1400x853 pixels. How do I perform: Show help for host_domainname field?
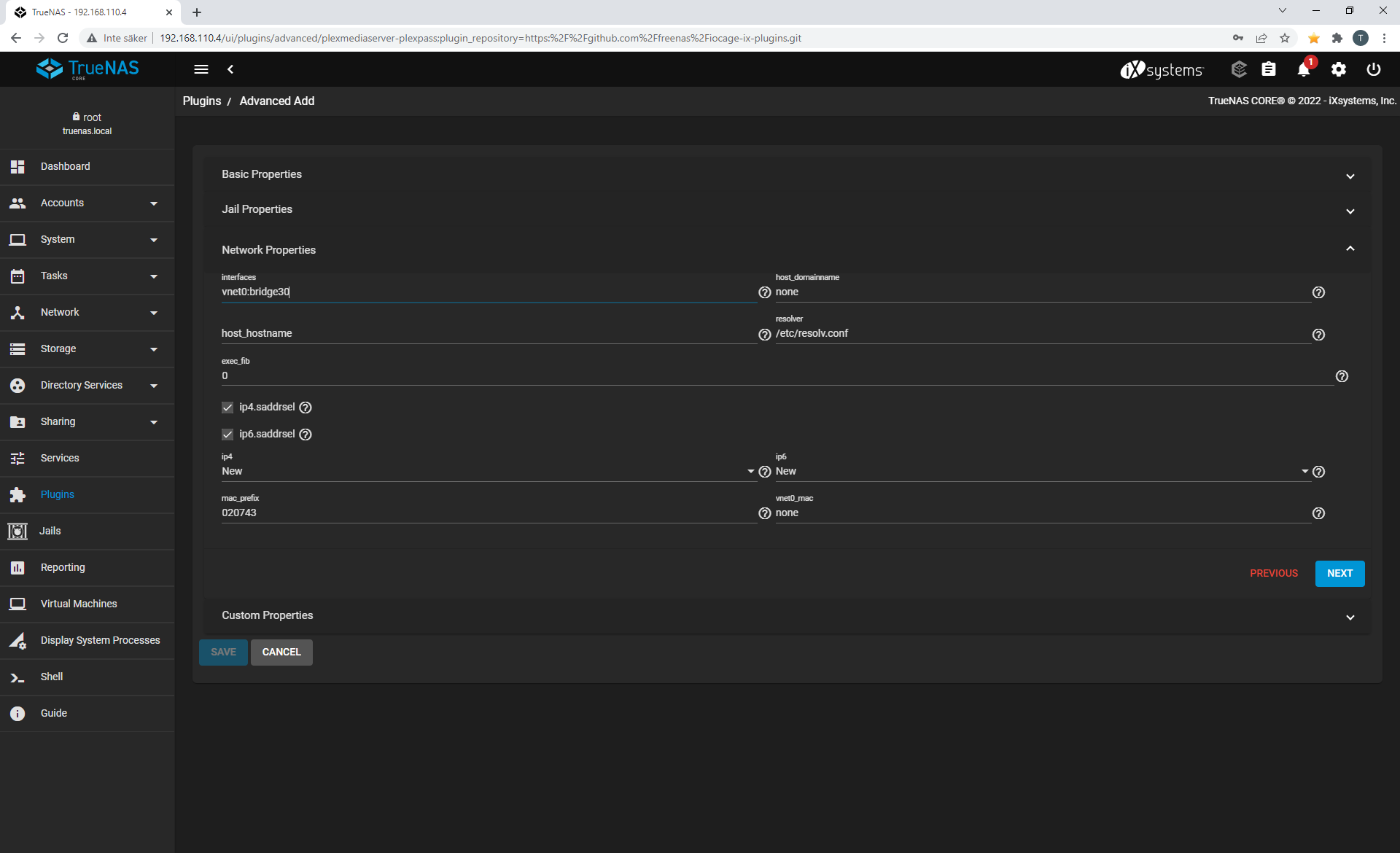click(x=1318, y=292)
